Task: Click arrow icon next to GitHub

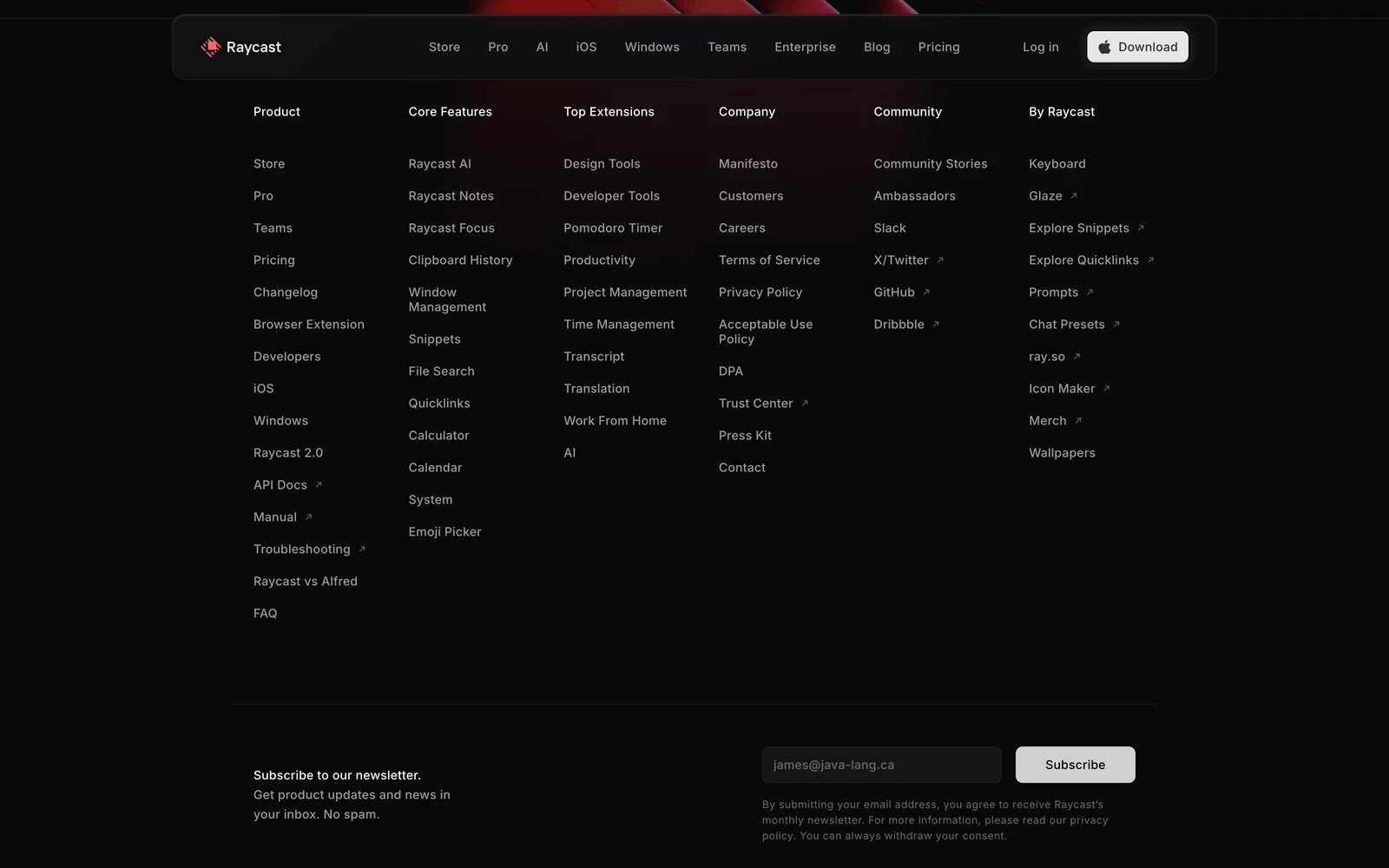Action: (926, 293)
